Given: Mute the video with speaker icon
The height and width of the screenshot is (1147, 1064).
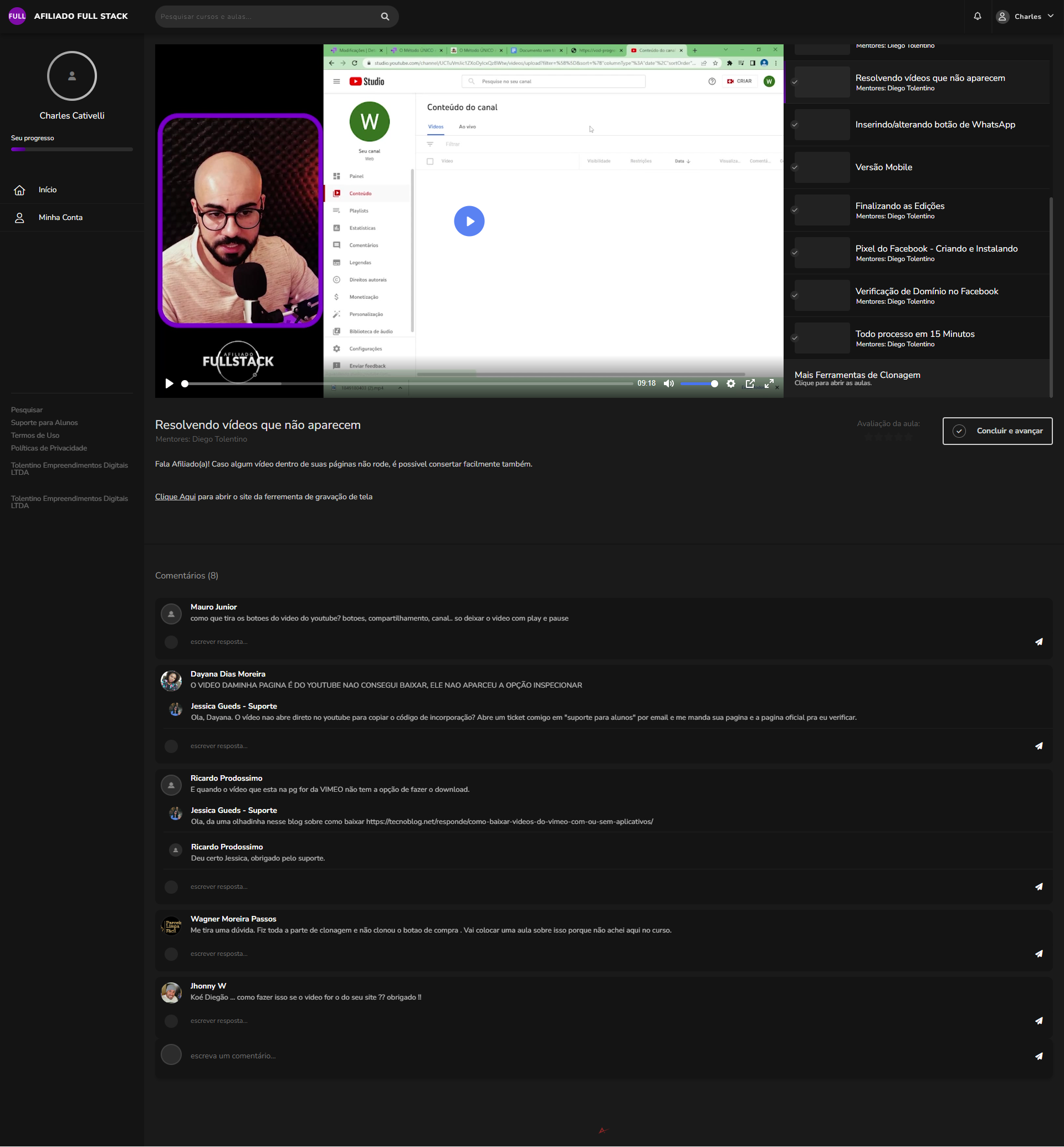Looking at the screenshot, I should coord(668,383).
